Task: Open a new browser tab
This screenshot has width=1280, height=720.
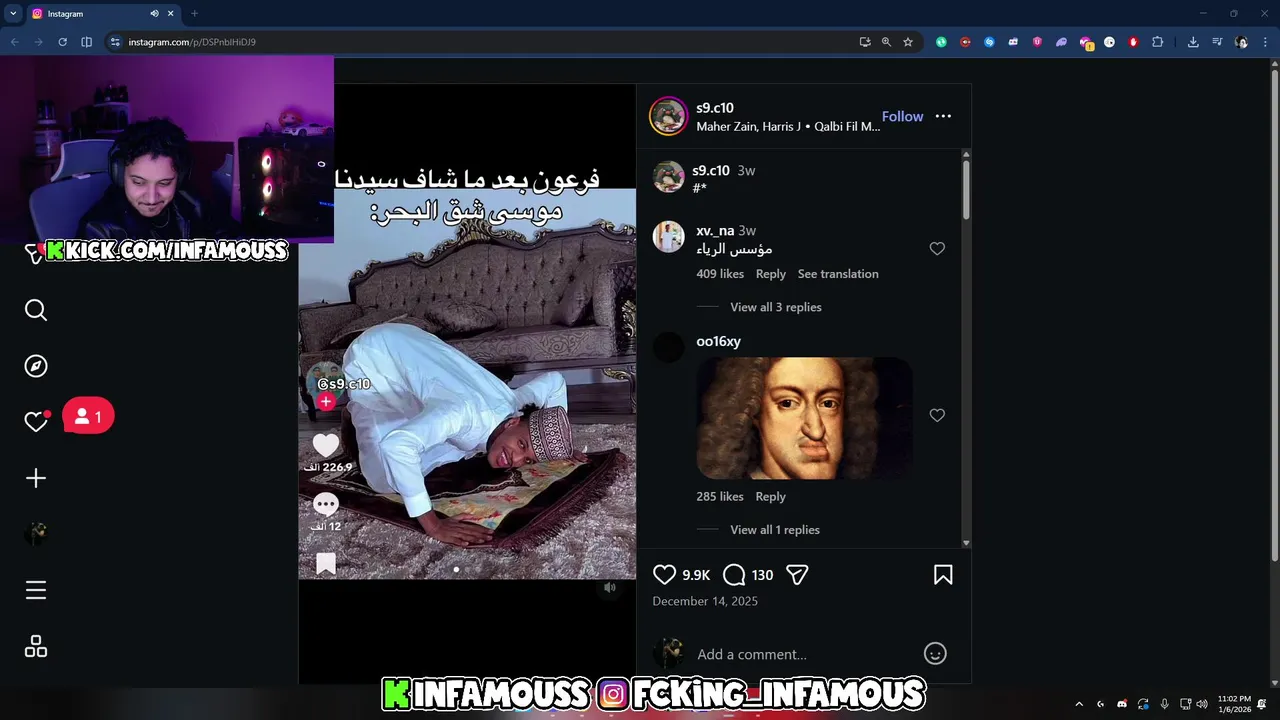Action: (194, 14)
